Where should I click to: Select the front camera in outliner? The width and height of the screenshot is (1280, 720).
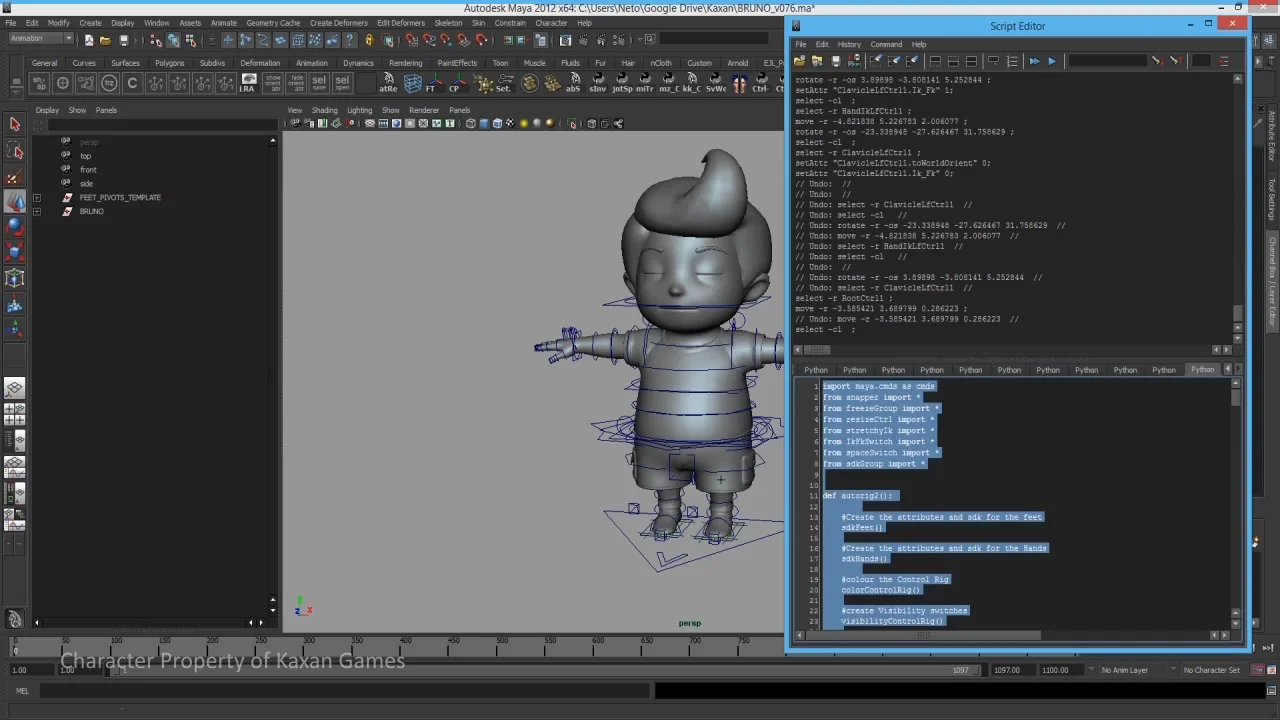[x=88, y=170]
